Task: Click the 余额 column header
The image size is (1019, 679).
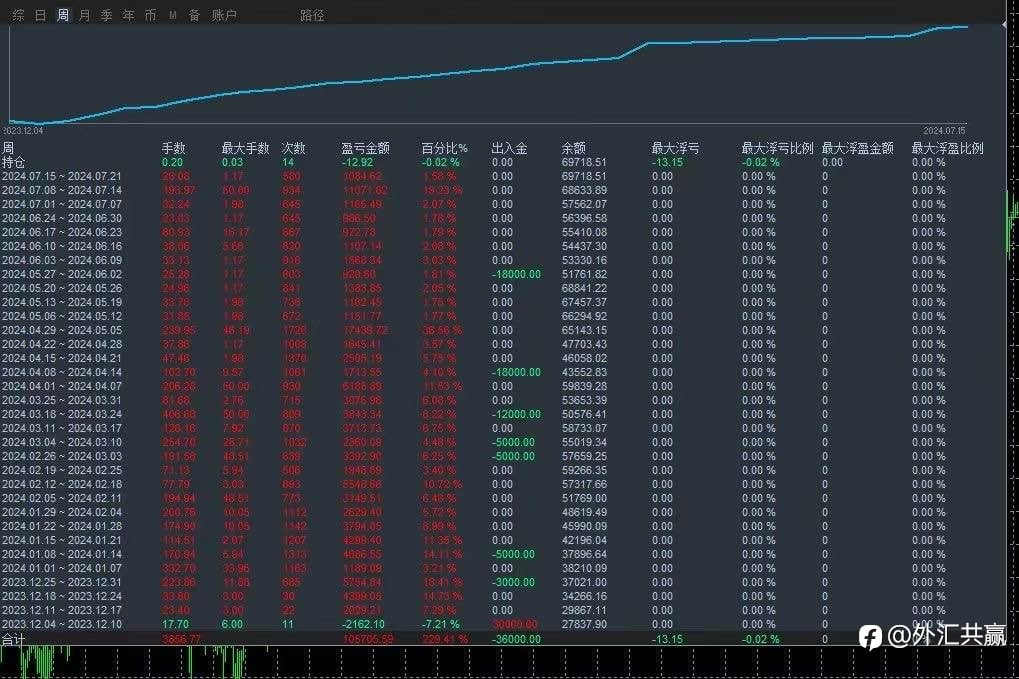Action: click(x=574, y=148)
